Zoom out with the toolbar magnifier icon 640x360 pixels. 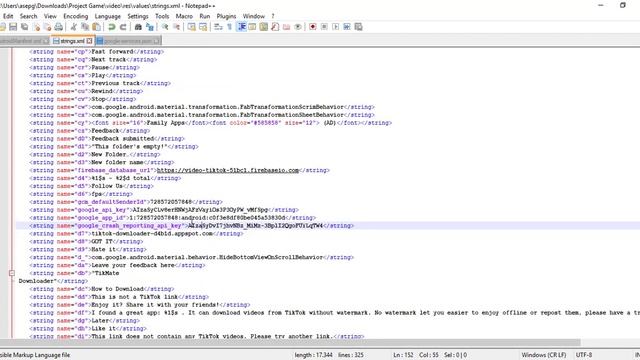176,27
